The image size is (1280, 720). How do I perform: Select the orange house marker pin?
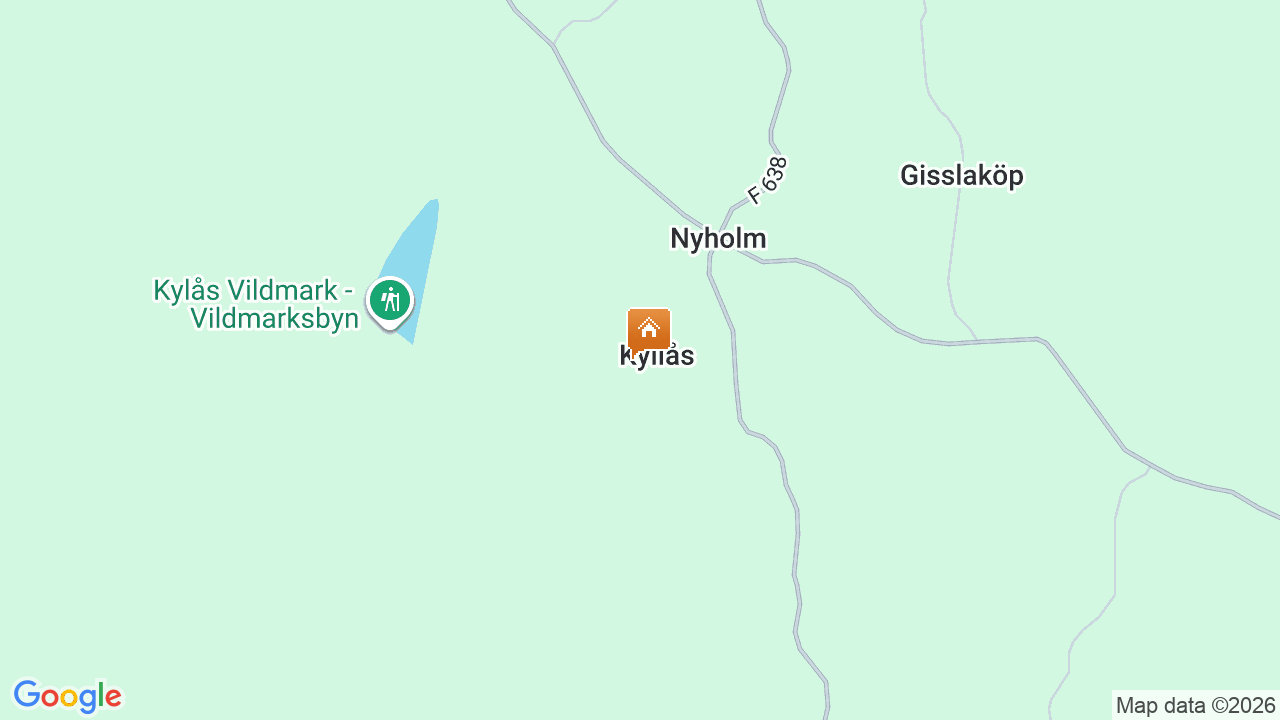[649, 330]
